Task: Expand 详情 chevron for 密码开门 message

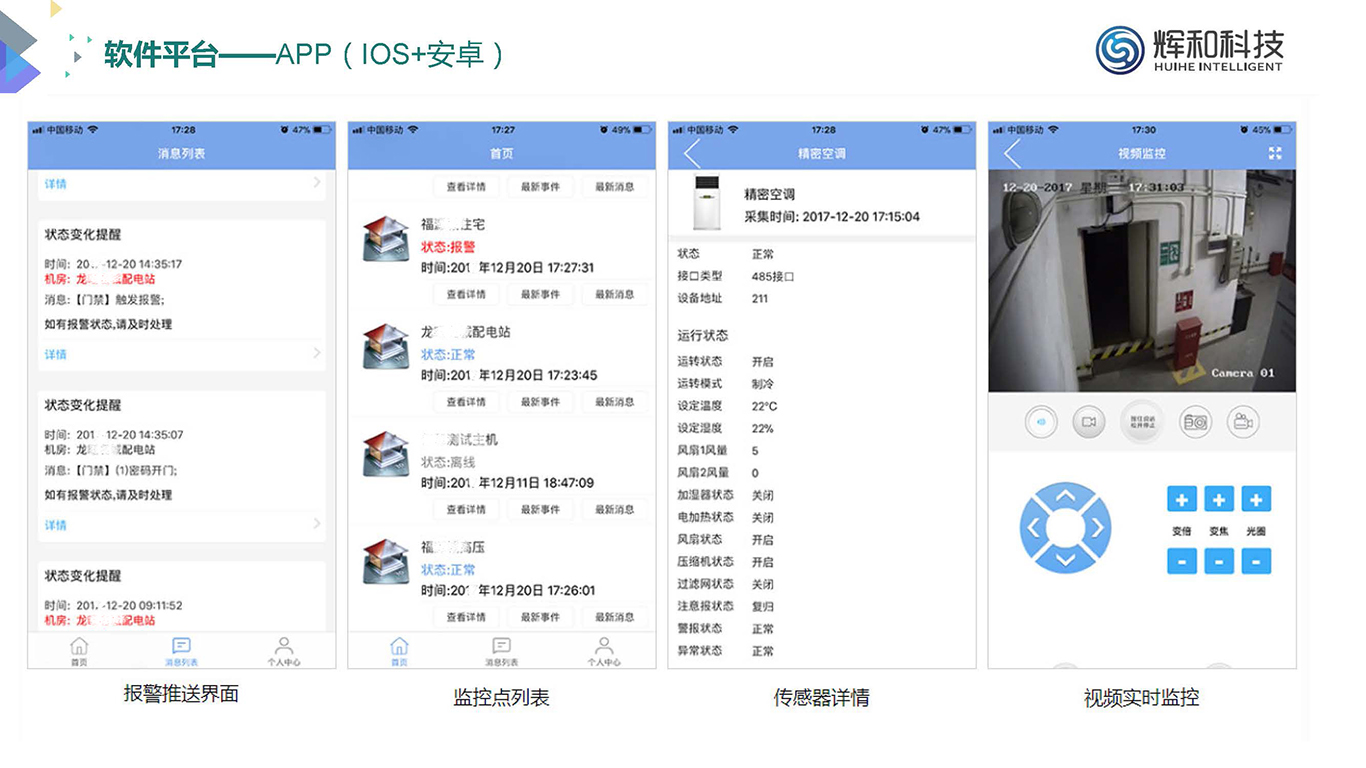Action: click(317, 524)
